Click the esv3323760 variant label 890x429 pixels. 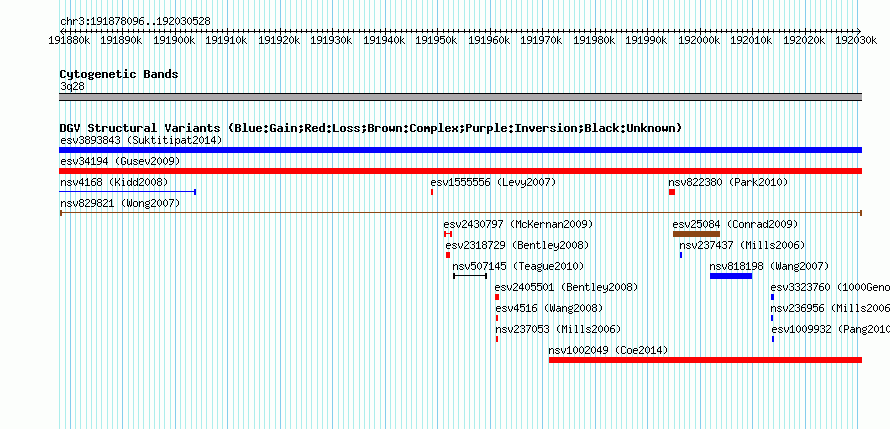tap(830, 287)
